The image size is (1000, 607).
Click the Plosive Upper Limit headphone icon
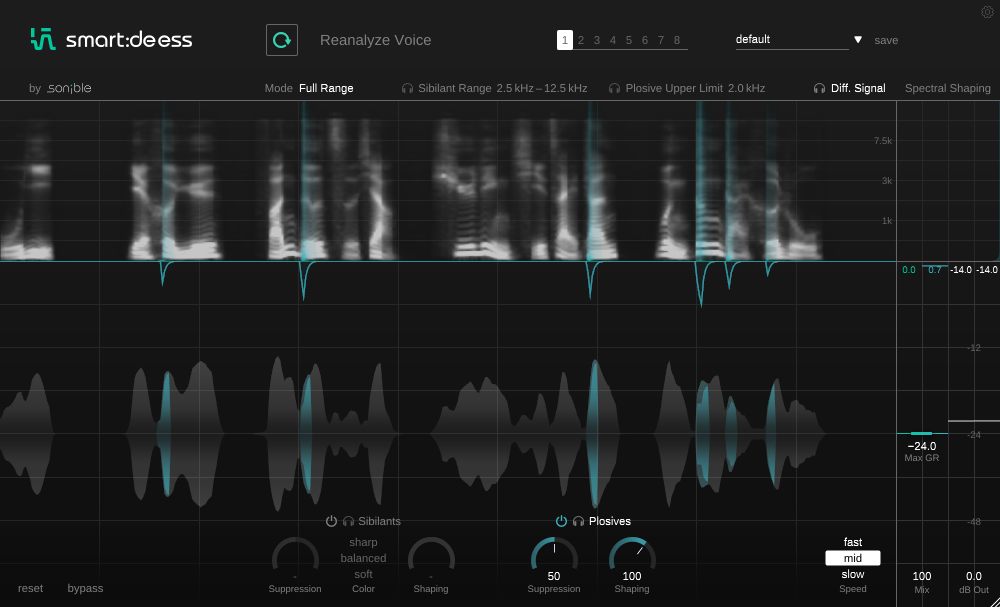[615, 88]
